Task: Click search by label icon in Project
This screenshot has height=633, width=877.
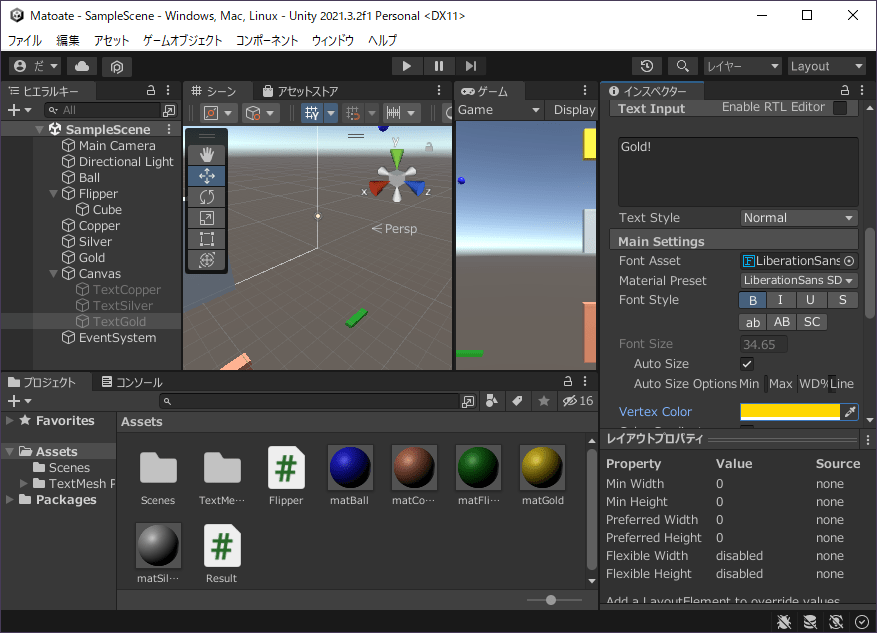Action: click(517, 401)
